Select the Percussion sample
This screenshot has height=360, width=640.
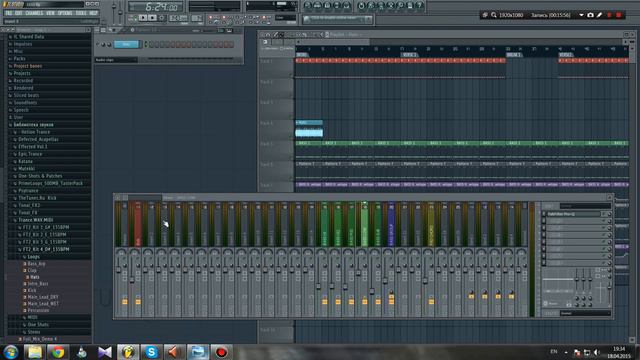click(x=38, y=310)
